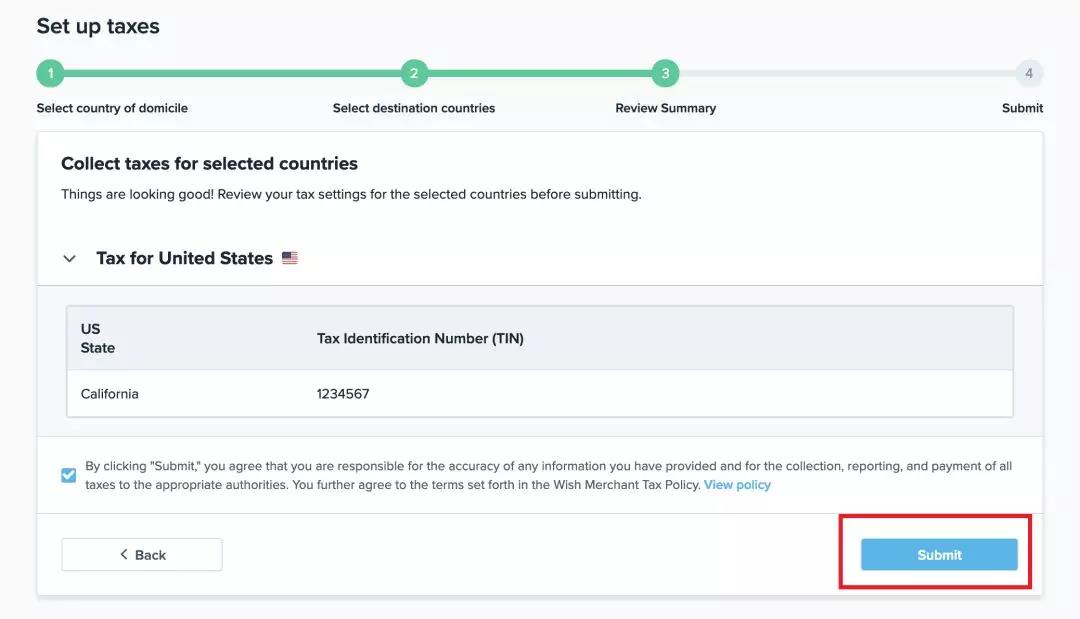Image resolution: width=1080 pixels, height=619 pixels.
Task: Click the step 1 circle in progress tracker
Action: pos(49,73)
